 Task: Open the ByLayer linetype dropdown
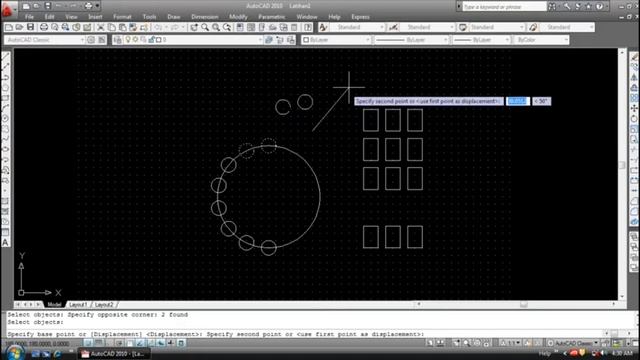click(411, 40)
